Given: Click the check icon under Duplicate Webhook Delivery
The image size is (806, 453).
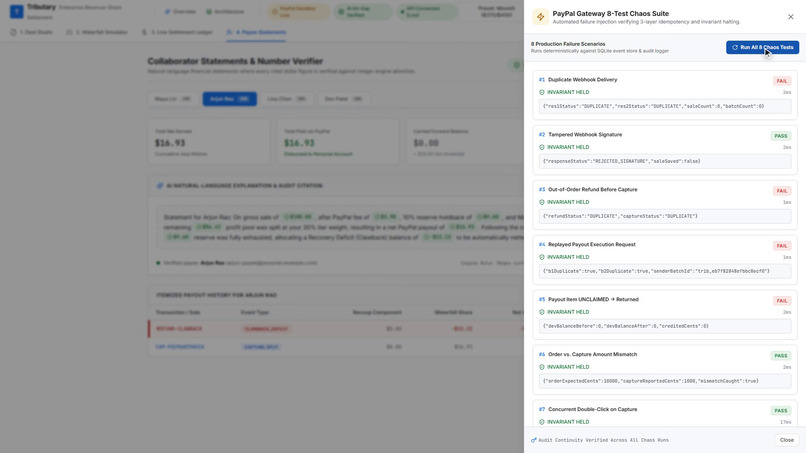Looking at the screenshot, I should pos(542,93).
